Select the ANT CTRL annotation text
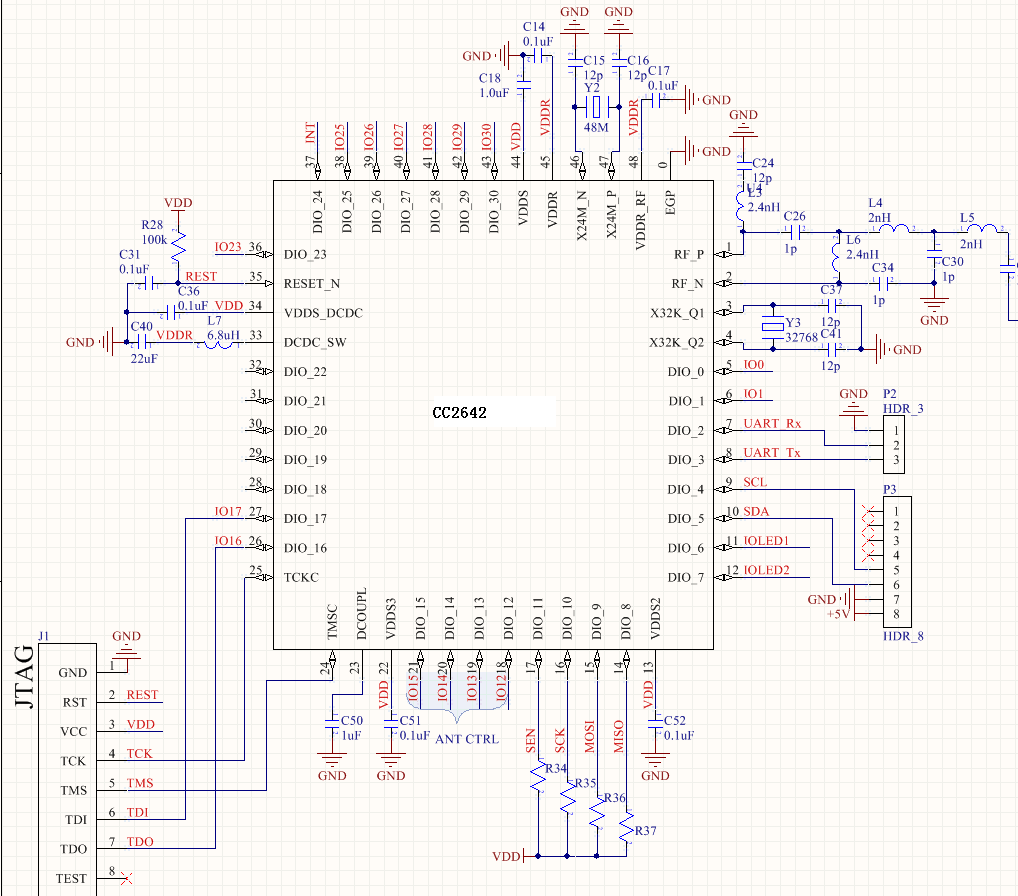 [x=467, y=739]
